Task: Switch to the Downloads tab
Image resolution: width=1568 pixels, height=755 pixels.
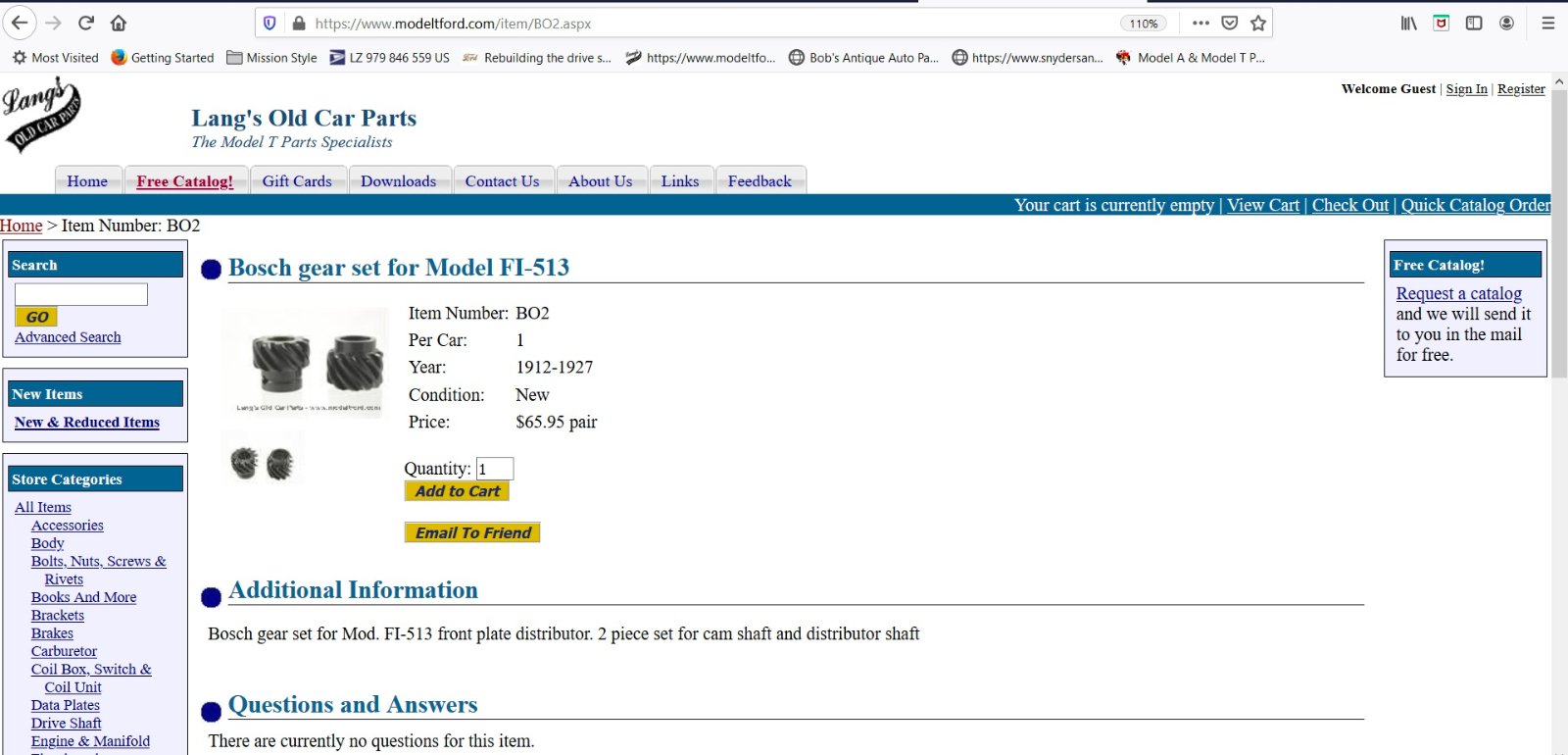Action: (398, 181)
